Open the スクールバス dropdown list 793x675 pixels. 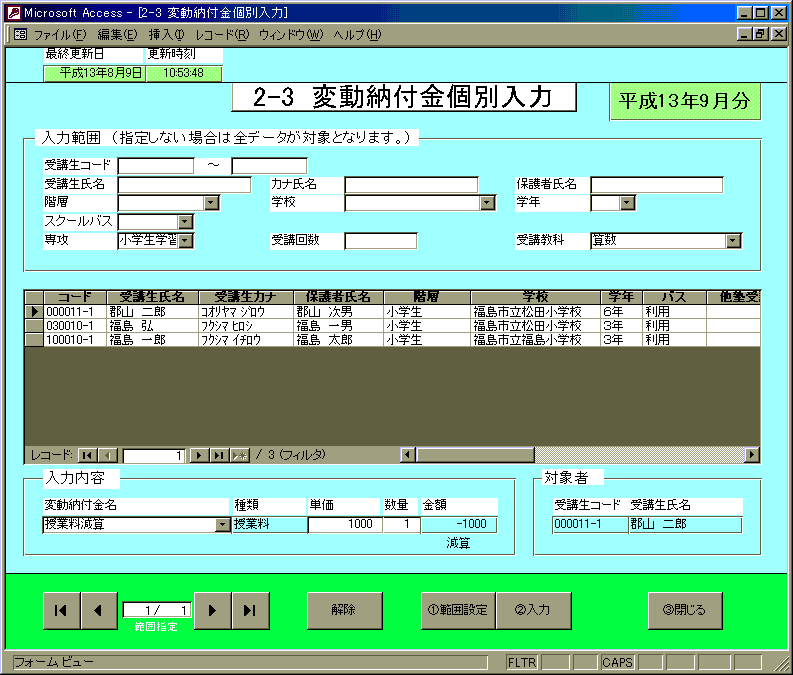[186, 221]
